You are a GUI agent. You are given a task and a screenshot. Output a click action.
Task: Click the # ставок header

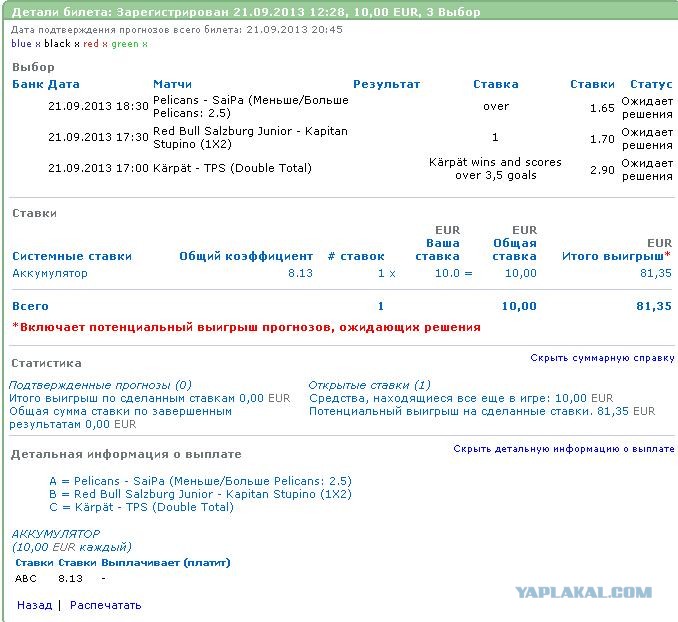356,256
